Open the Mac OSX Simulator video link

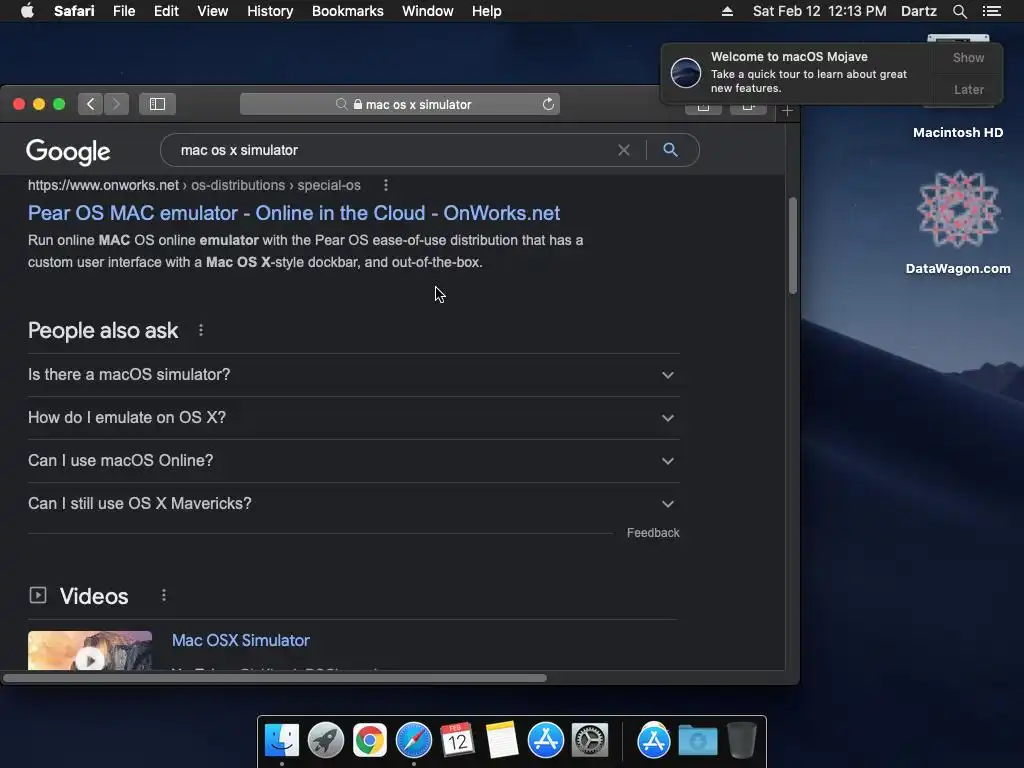pos(241,641)
